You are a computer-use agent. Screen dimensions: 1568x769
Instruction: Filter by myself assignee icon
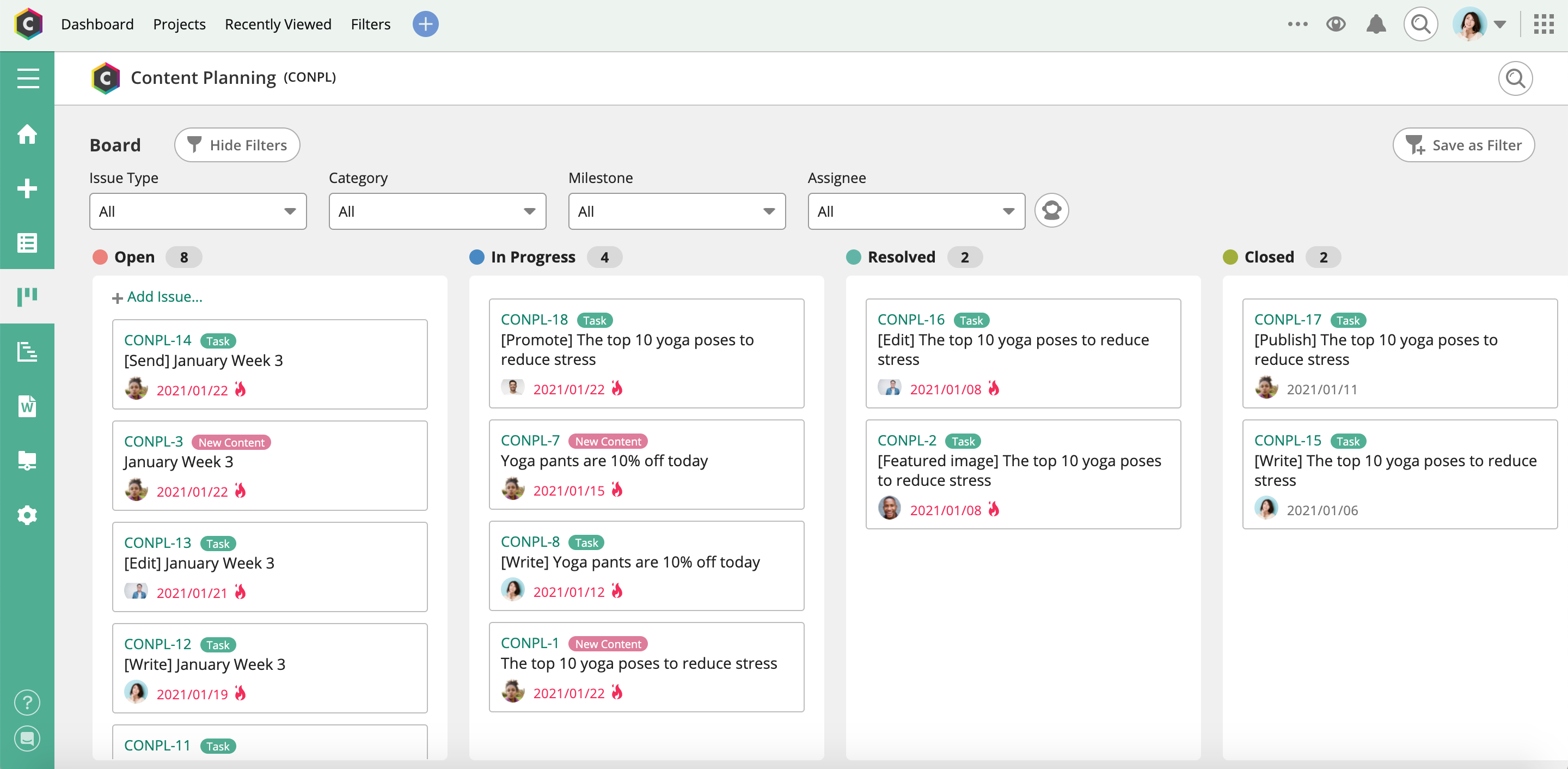(x=1051, y=211)
